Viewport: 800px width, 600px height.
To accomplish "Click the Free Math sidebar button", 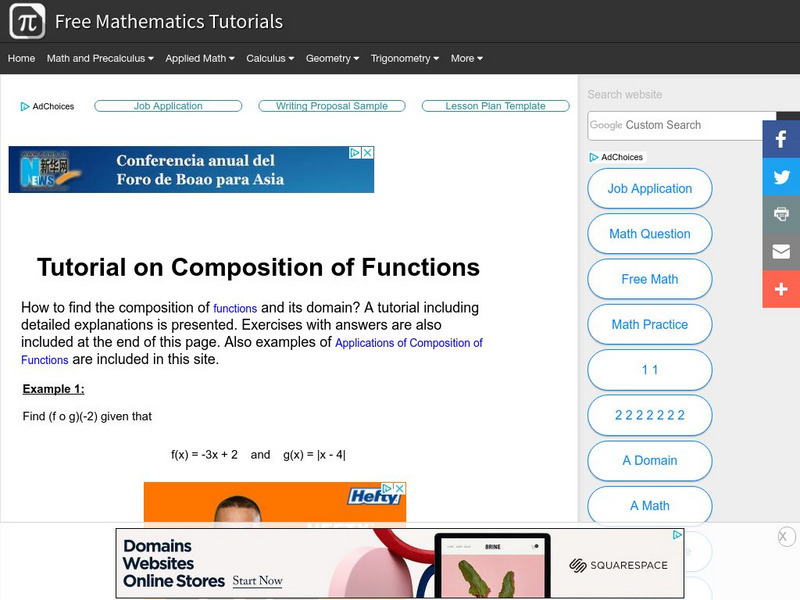I will pos(649,279).
